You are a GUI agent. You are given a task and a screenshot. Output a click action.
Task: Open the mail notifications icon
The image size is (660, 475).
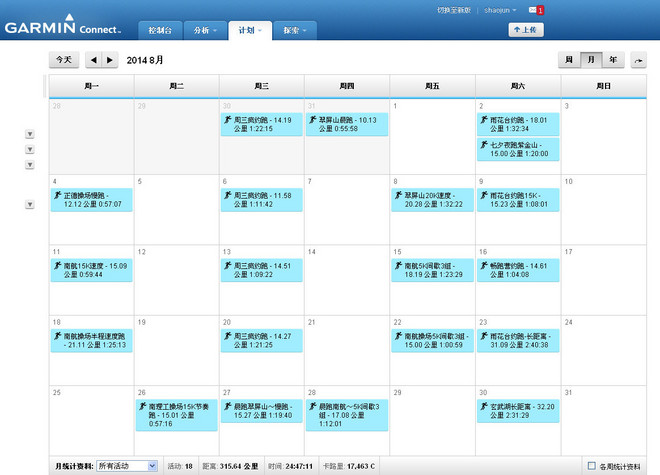(535, 10)
